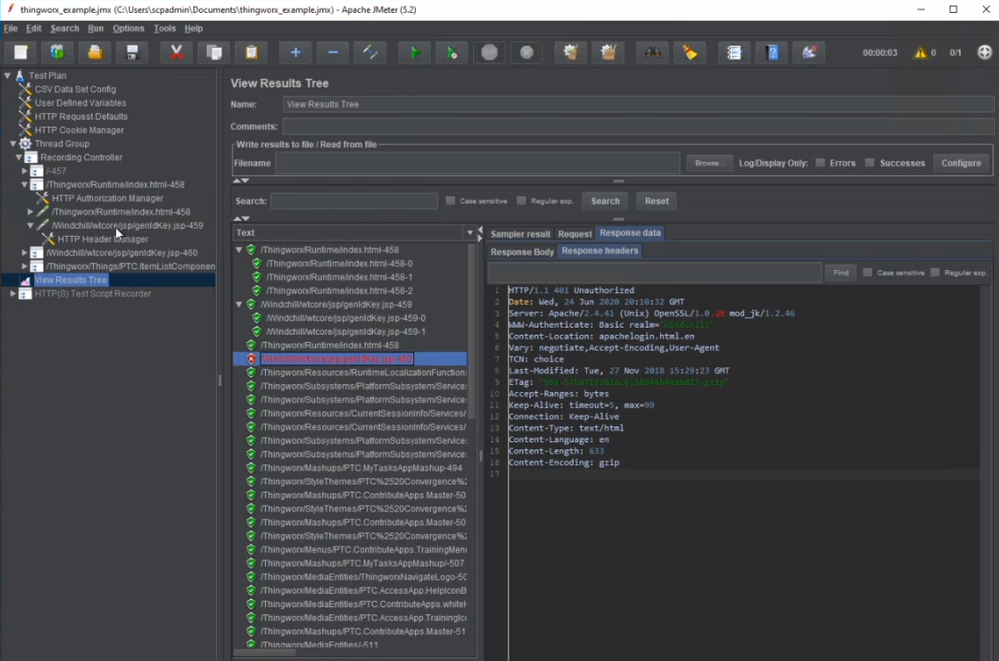Click the New test plan toolbar icon
This screenshot has width=999, height=661.
coord(20,53)
